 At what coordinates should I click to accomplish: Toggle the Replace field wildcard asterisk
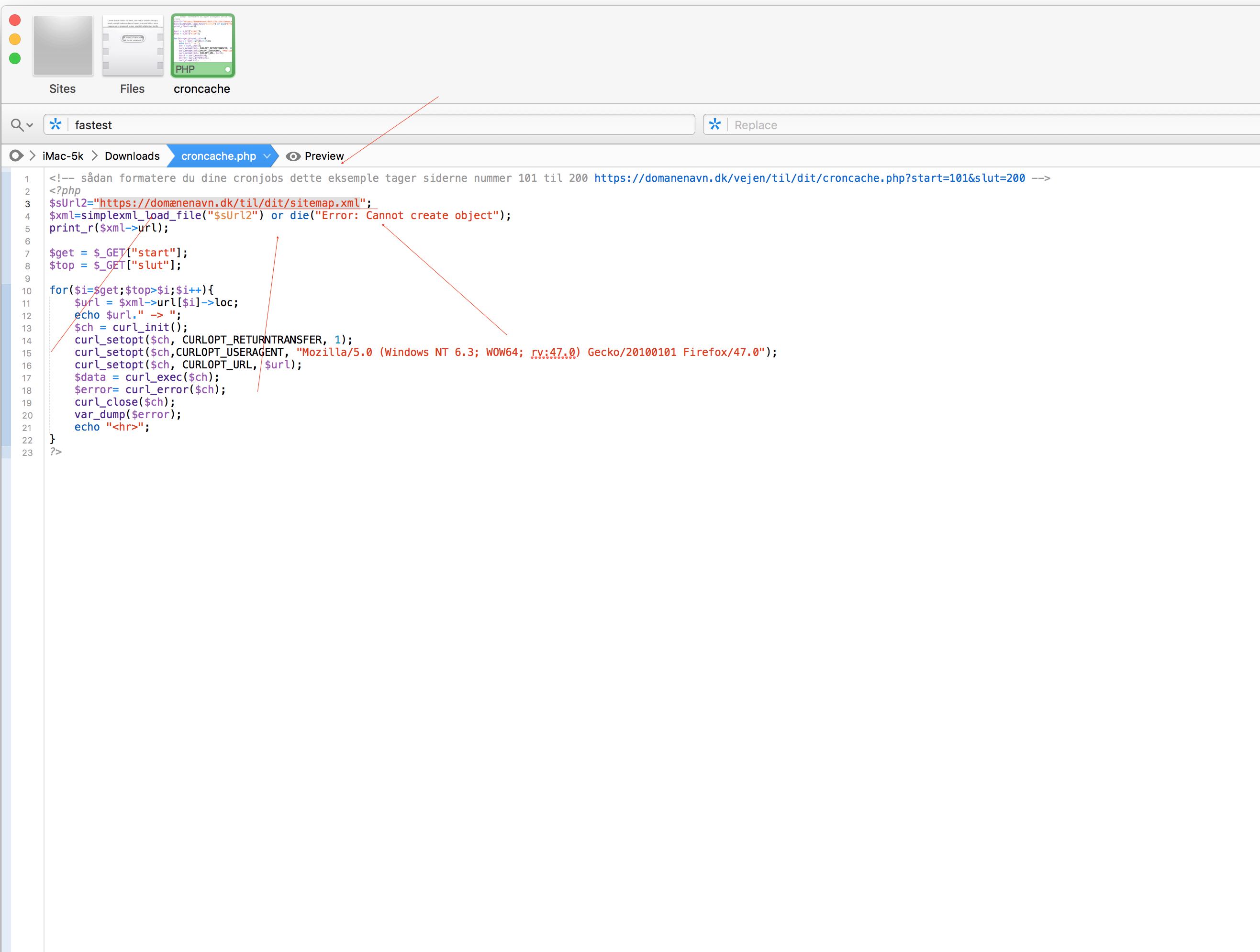[715, 124]
